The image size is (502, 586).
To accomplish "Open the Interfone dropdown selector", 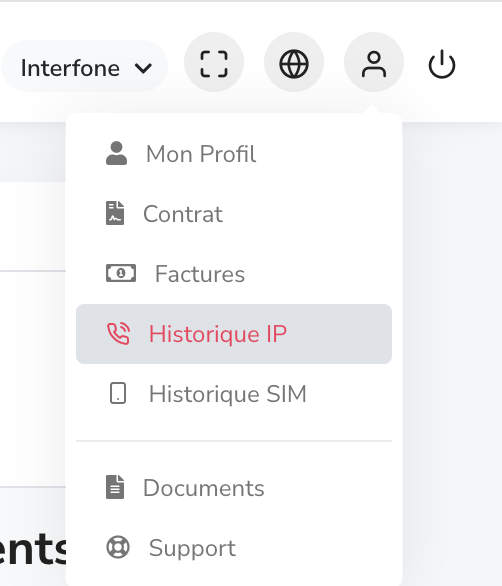I will (x=84, y=67).
